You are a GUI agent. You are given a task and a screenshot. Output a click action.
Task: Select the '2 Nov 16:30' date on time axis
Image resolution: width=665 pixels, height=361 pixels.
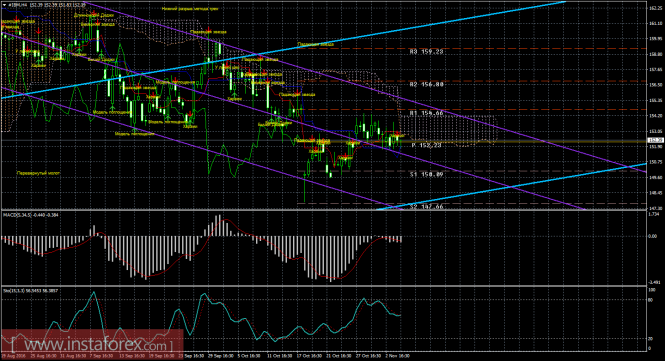[397, 356]
